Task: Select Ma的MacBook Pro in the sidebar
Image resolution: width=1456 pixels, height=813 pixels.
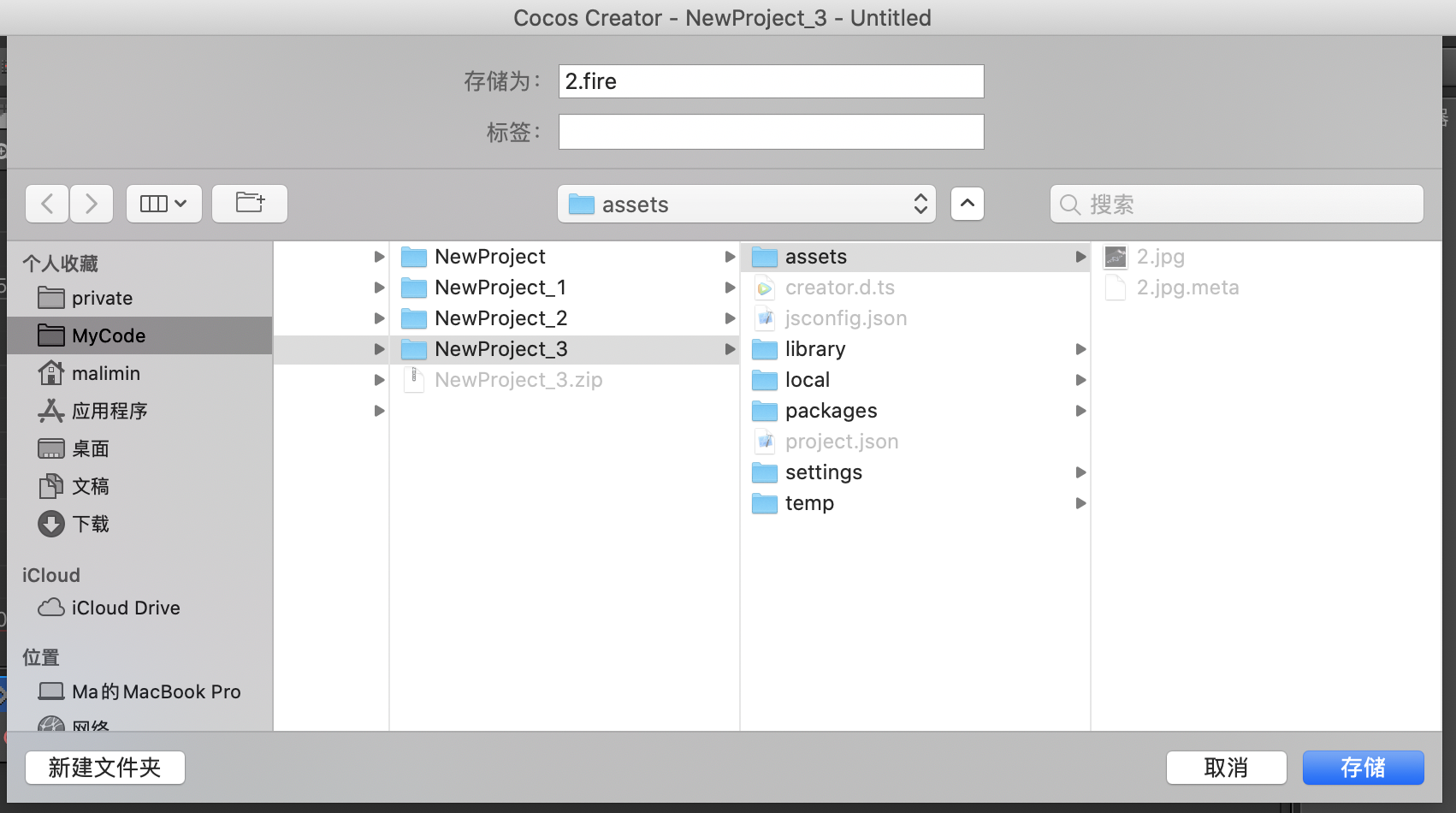Action: [x=139, y=691]
